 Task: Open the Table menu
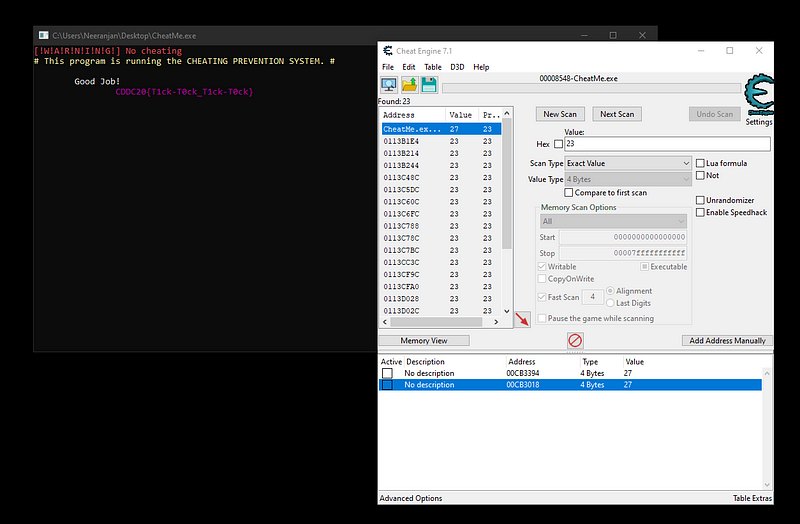point(433,67)
